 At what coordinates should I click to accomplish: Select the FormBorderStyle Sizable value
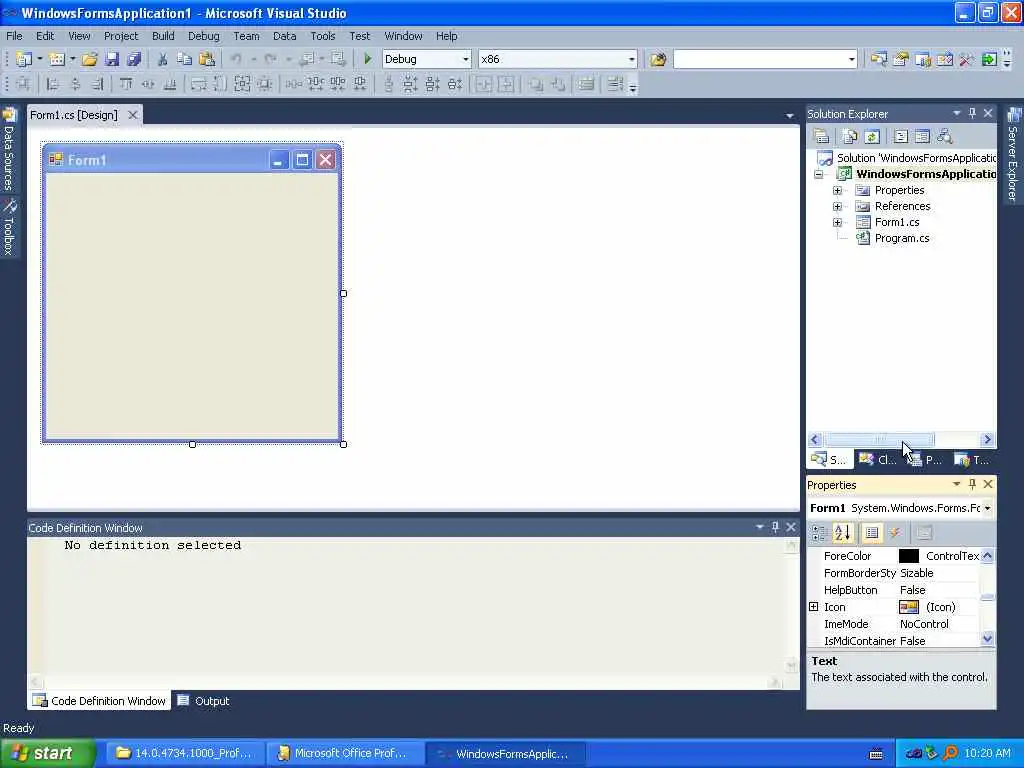pos(916,573)
